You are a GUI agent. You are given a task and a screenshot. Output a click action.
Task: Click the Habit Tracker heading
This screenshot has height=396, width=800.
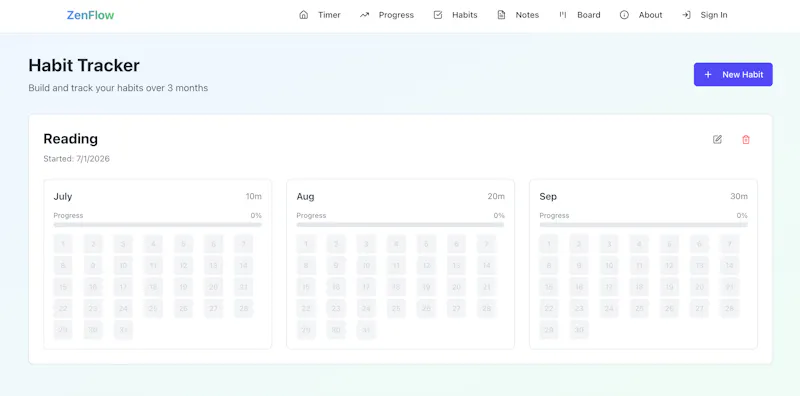tap(84, 65)
